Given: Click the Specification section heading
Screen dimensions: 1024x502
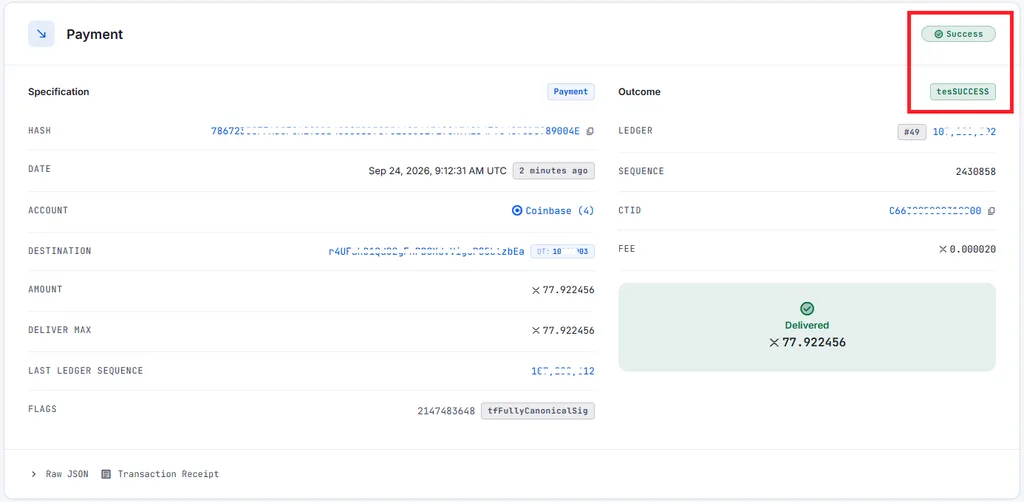Looking at the screenshot, I should coord(59,92).
